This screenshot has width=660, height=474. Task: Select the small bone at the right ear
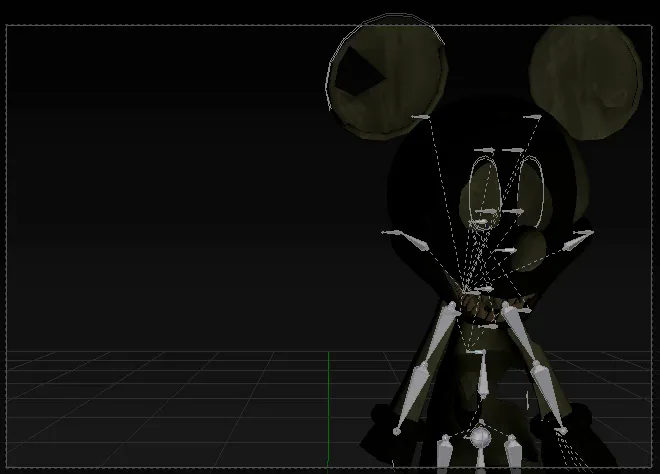[x=532, y=117]
